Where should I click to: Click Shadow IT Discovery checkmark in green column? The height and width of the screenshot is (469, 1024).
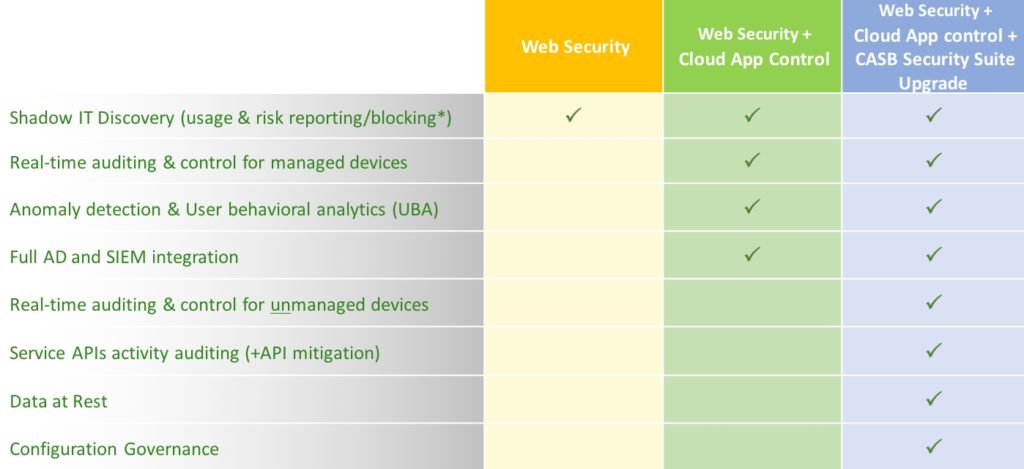click(x=752, y=116)
